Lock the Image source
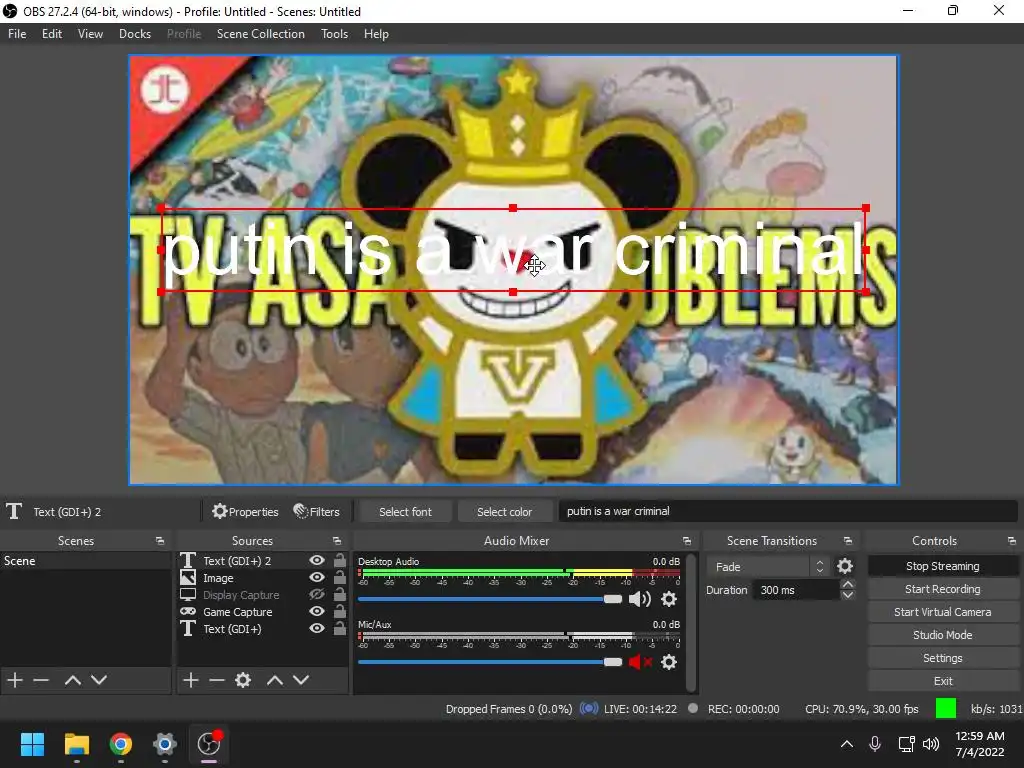 (340, 577)
